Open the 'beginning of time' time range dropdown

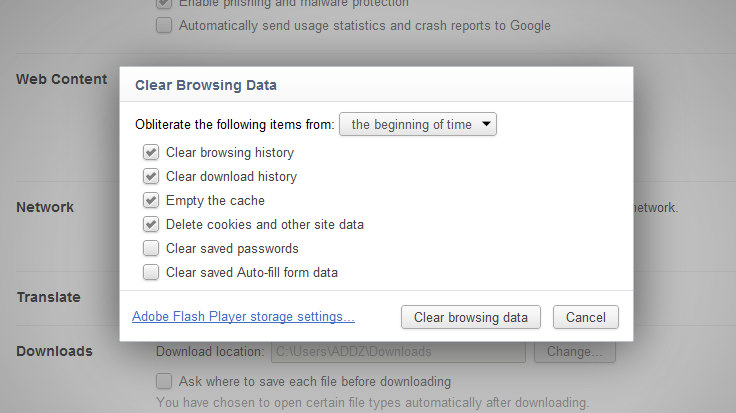click(x=418, y=124)
